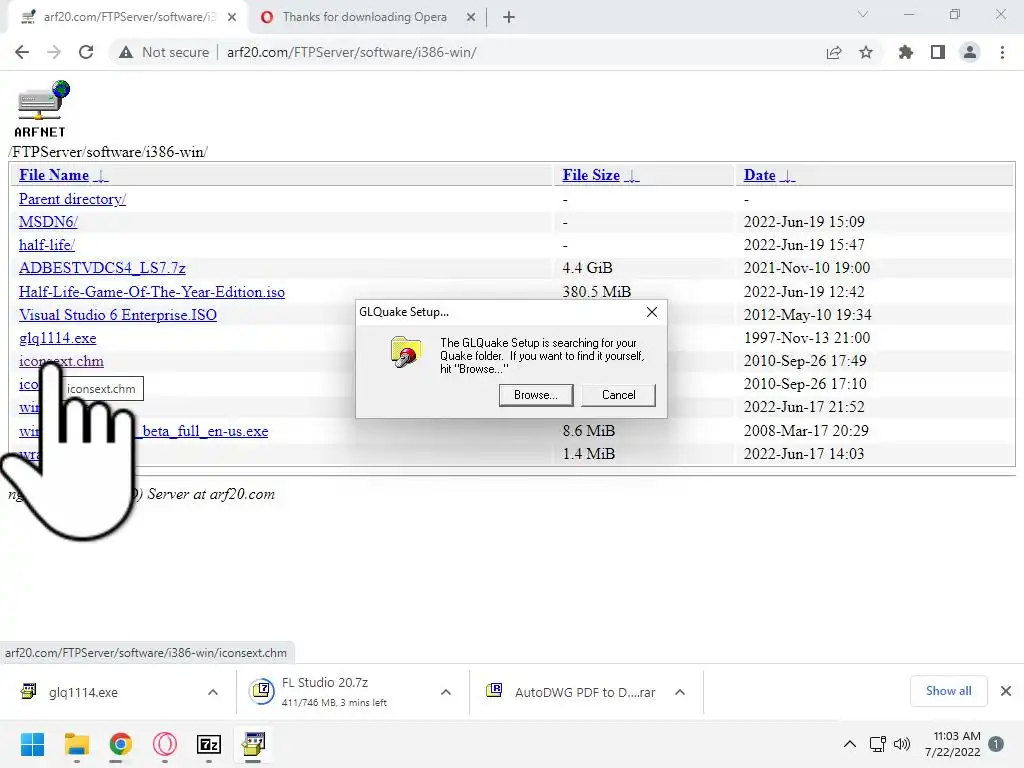Close the downloads bar
The height and width of the screenshot is (768, 1024).
(x=1006, y=691)
